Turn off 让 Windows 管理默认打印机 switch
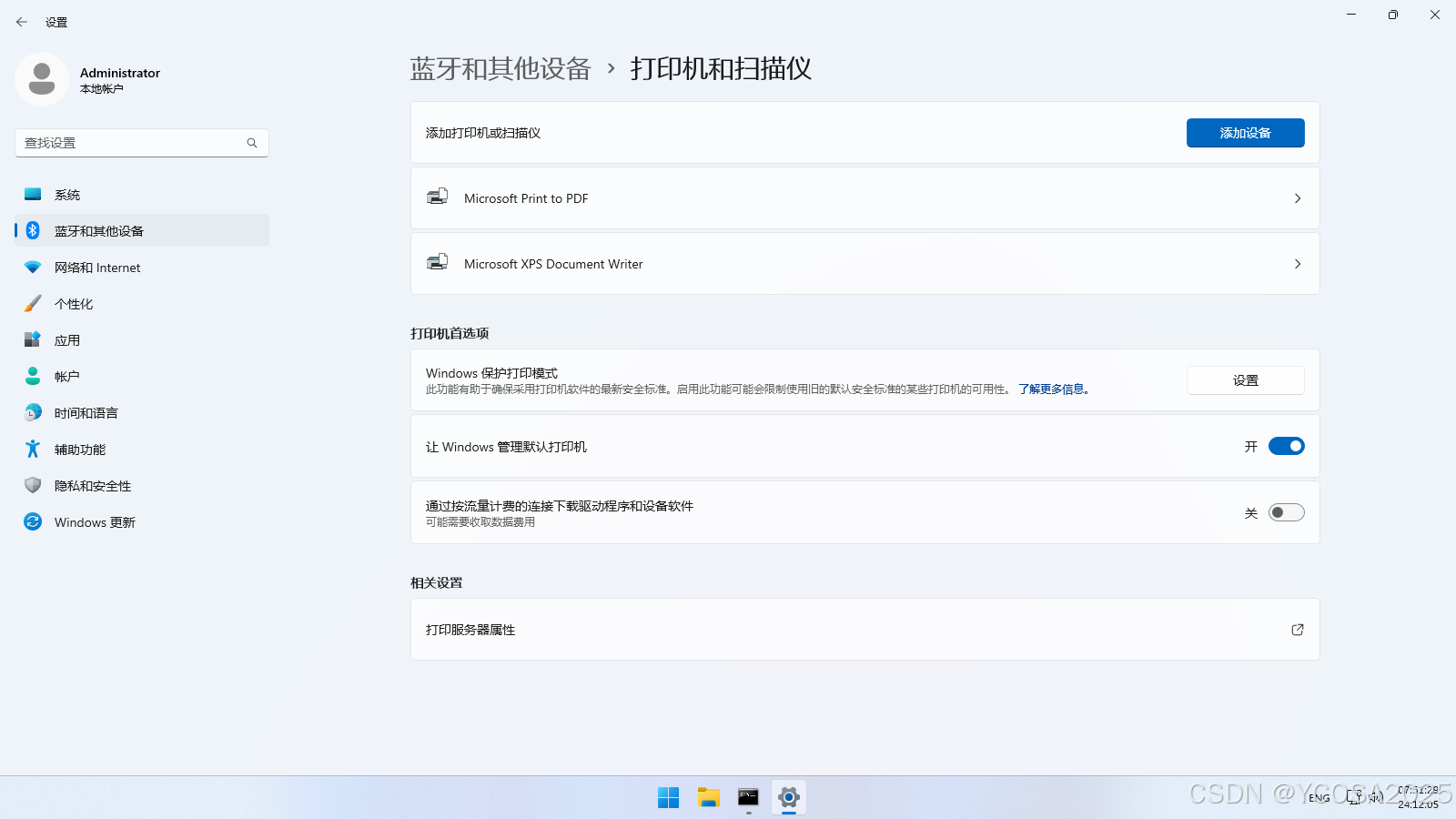The width and height of the screenshot is (1456, 819). click(x=1287, y=446)
